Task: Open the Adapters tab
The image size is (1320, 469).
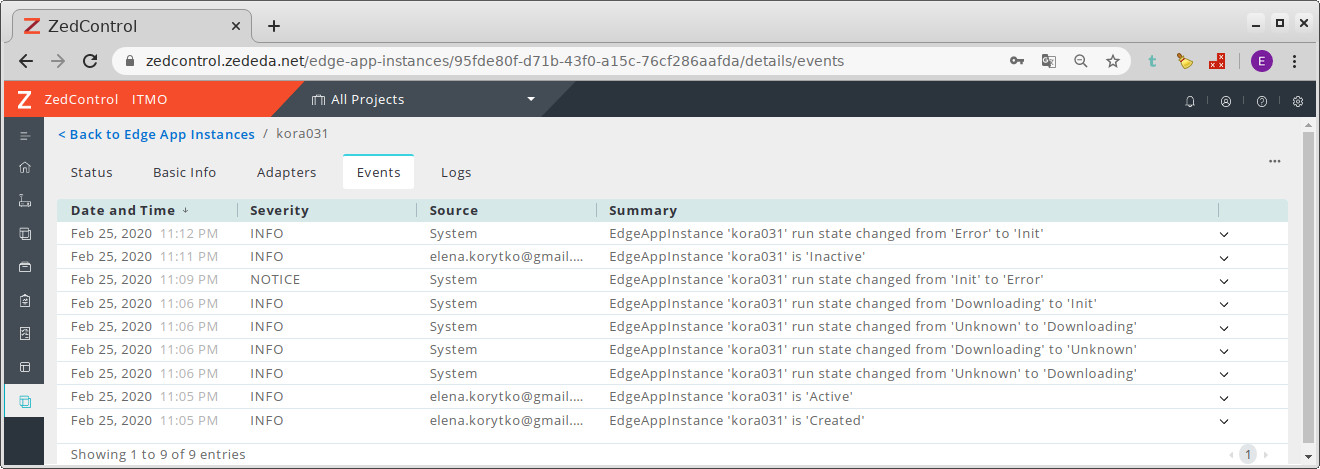Action: pyautogui.click(x=286, y=172)
